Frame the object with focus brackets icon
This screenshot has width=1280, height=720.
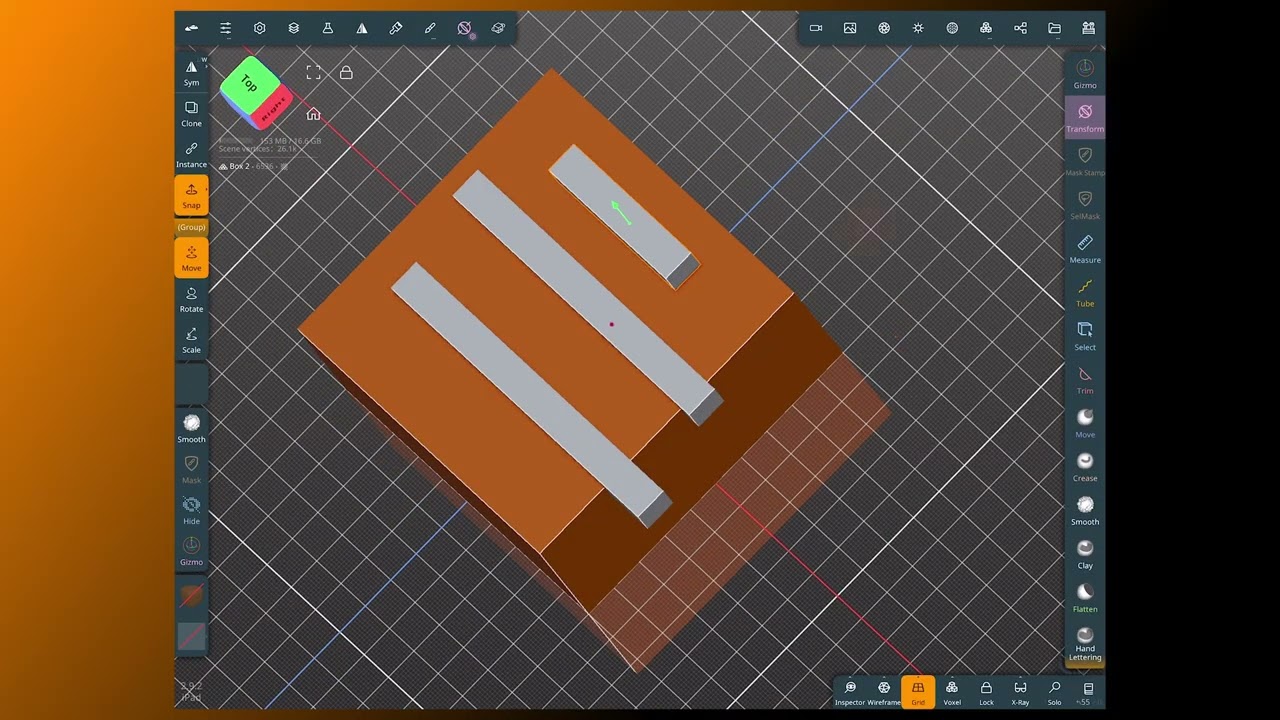(x=313, y=73)
